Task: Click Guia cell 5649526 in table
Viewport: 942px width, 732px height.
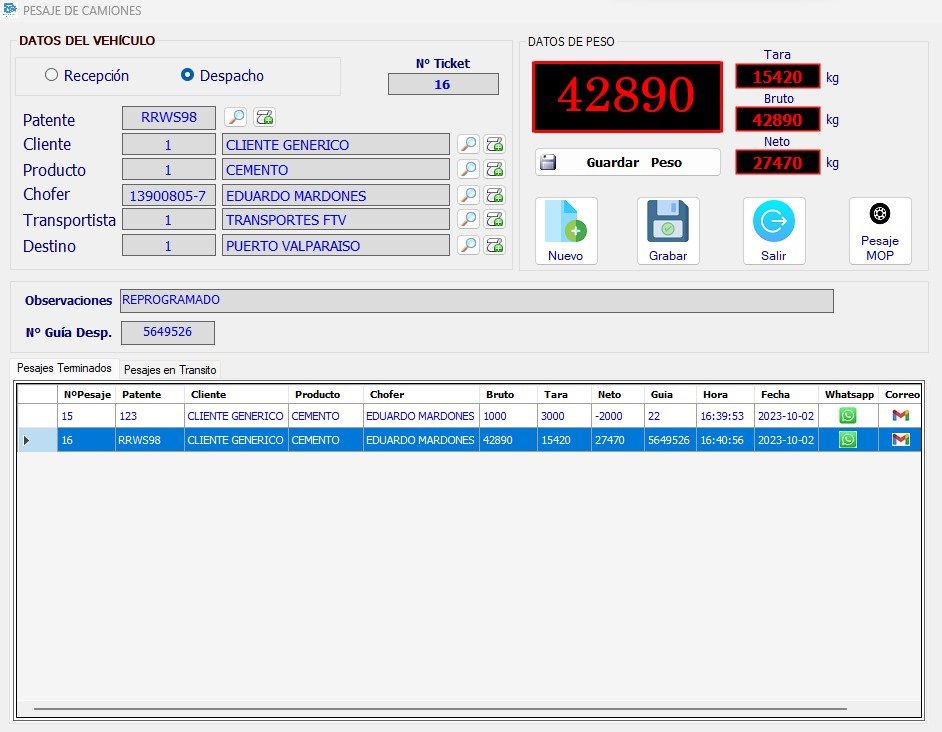Action: point(670,440)
